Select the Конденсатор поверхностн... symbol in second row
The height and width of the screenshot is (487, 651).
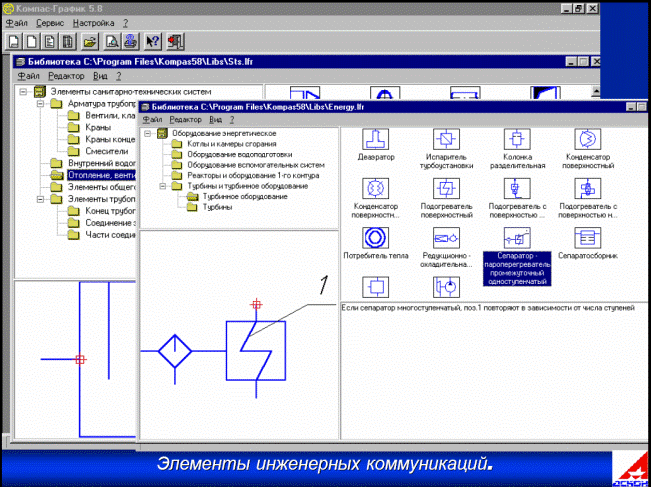(x=375, y=188)
